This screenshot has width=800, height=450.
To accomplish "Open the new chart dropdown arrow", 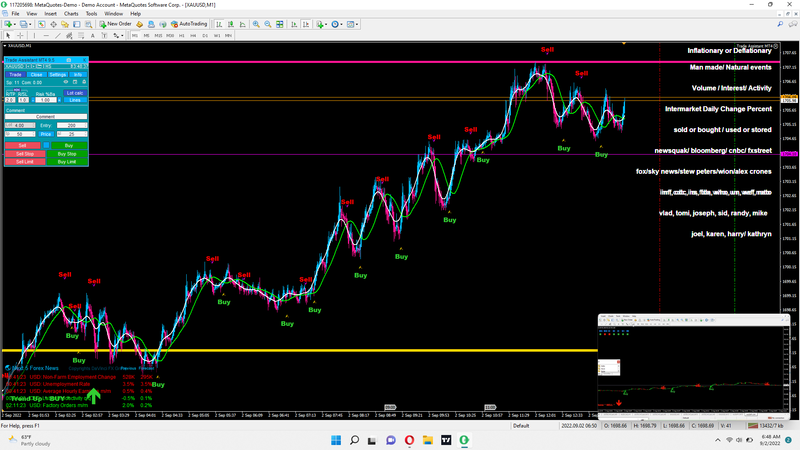I will [x=14, y=23].
